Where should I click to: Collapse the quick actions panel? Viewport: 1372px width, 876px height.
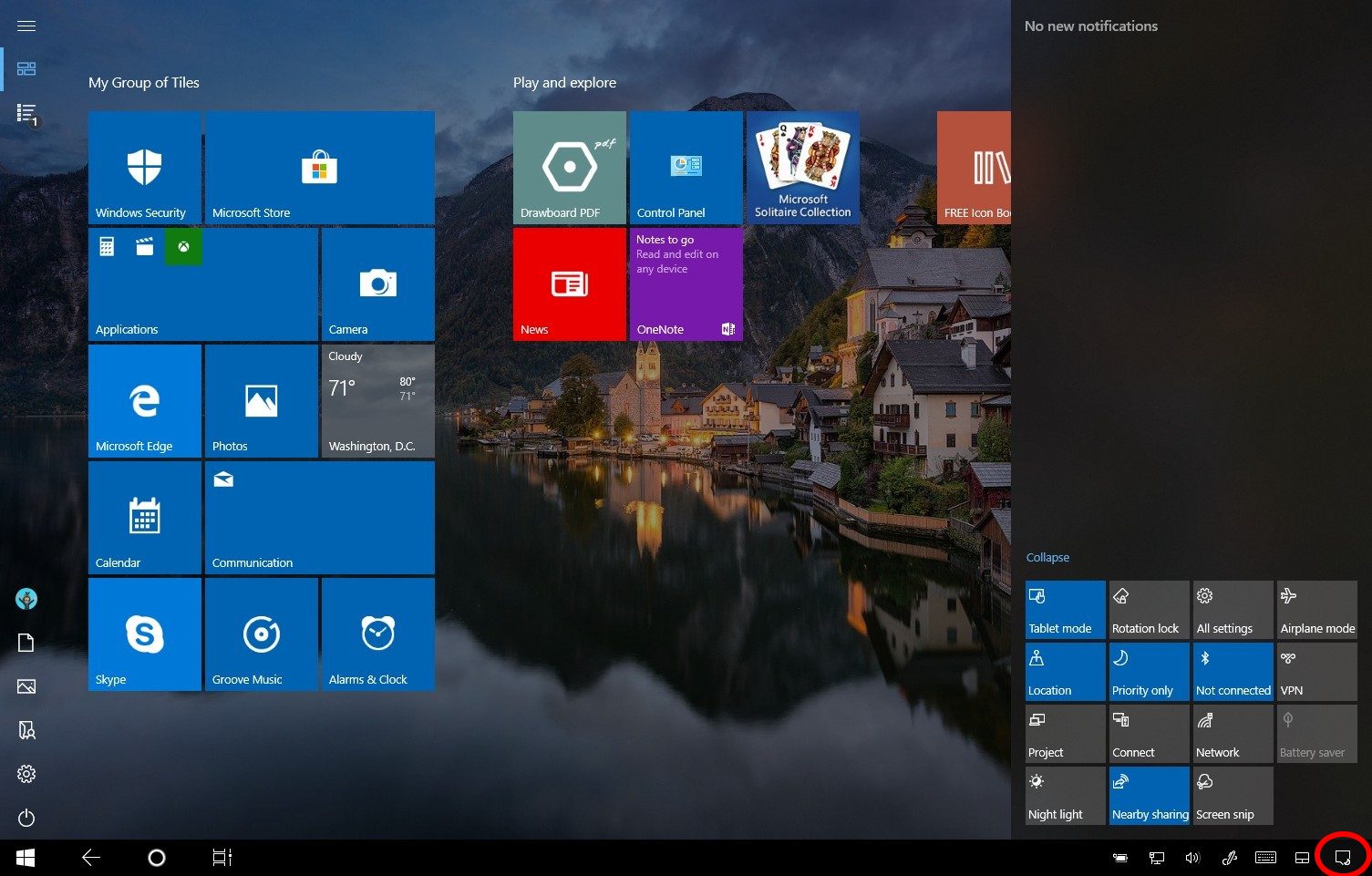pos(1047,557)
